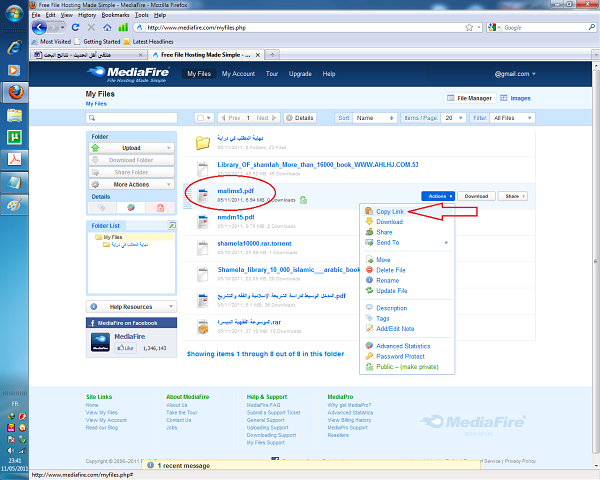Image resolution: width=600 pixels, height=480 pixels.
Task: Open the Send To submenu
Action: click(407, 242)
